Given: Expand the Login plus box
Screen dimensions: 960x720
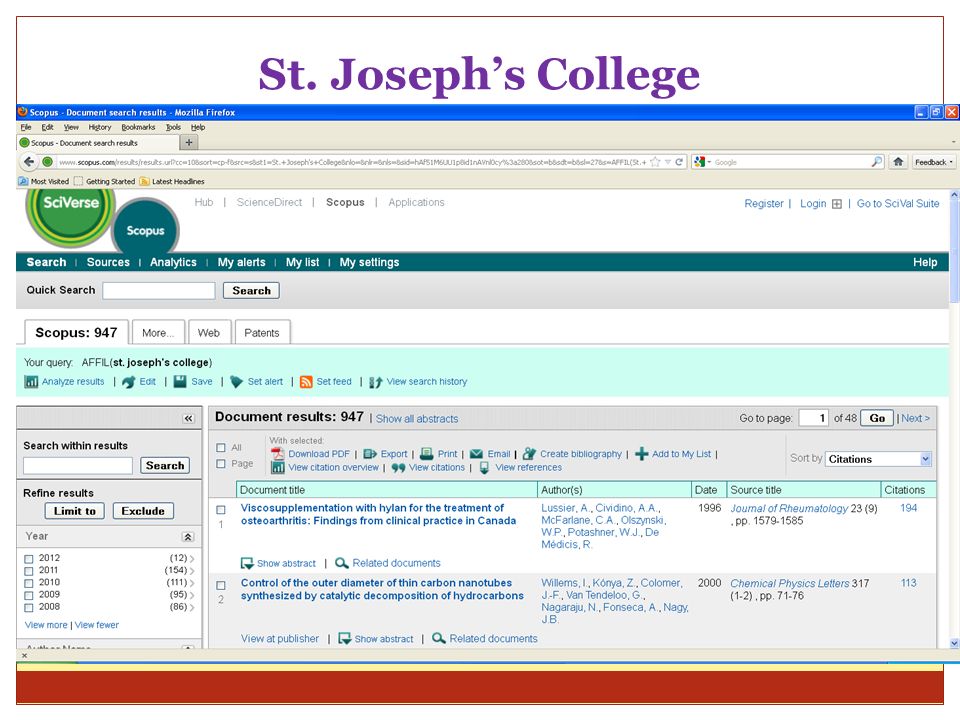Looking at the screenshot, I should 837,204.
